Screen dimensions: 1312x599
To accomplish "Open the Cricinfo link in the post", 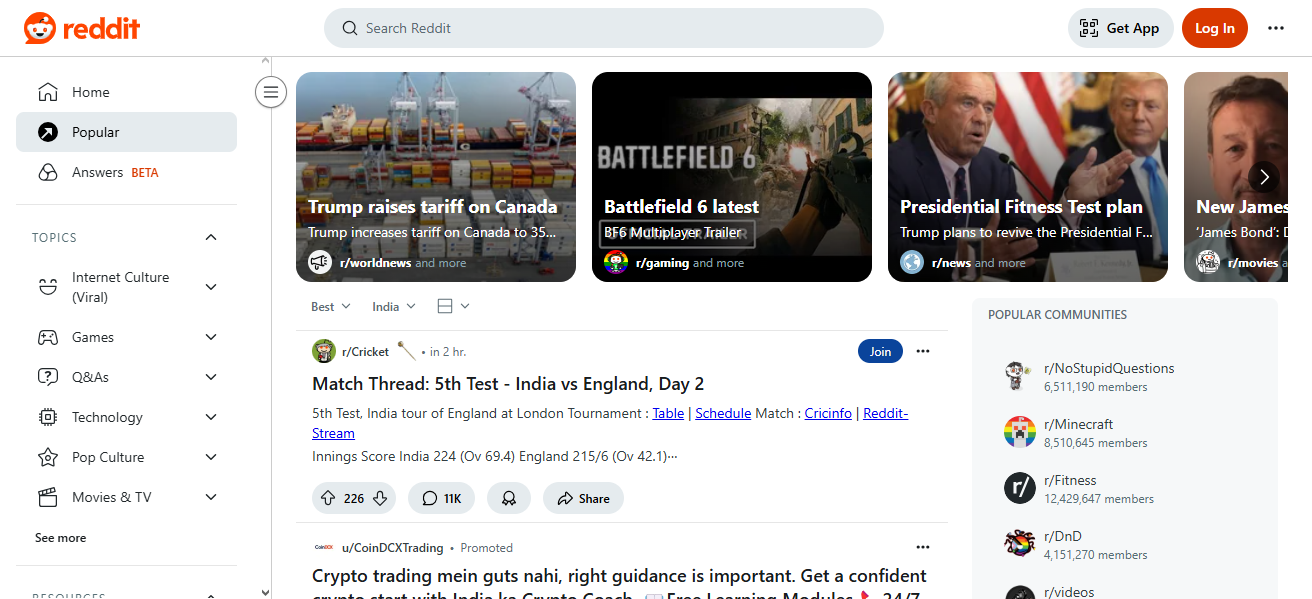I will [828, 413].
